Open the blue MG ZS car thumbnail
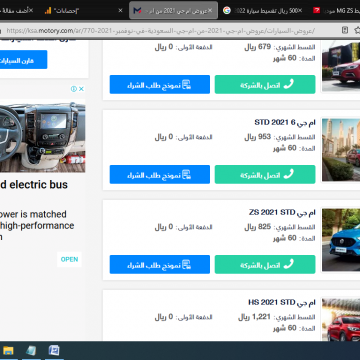 341,240
